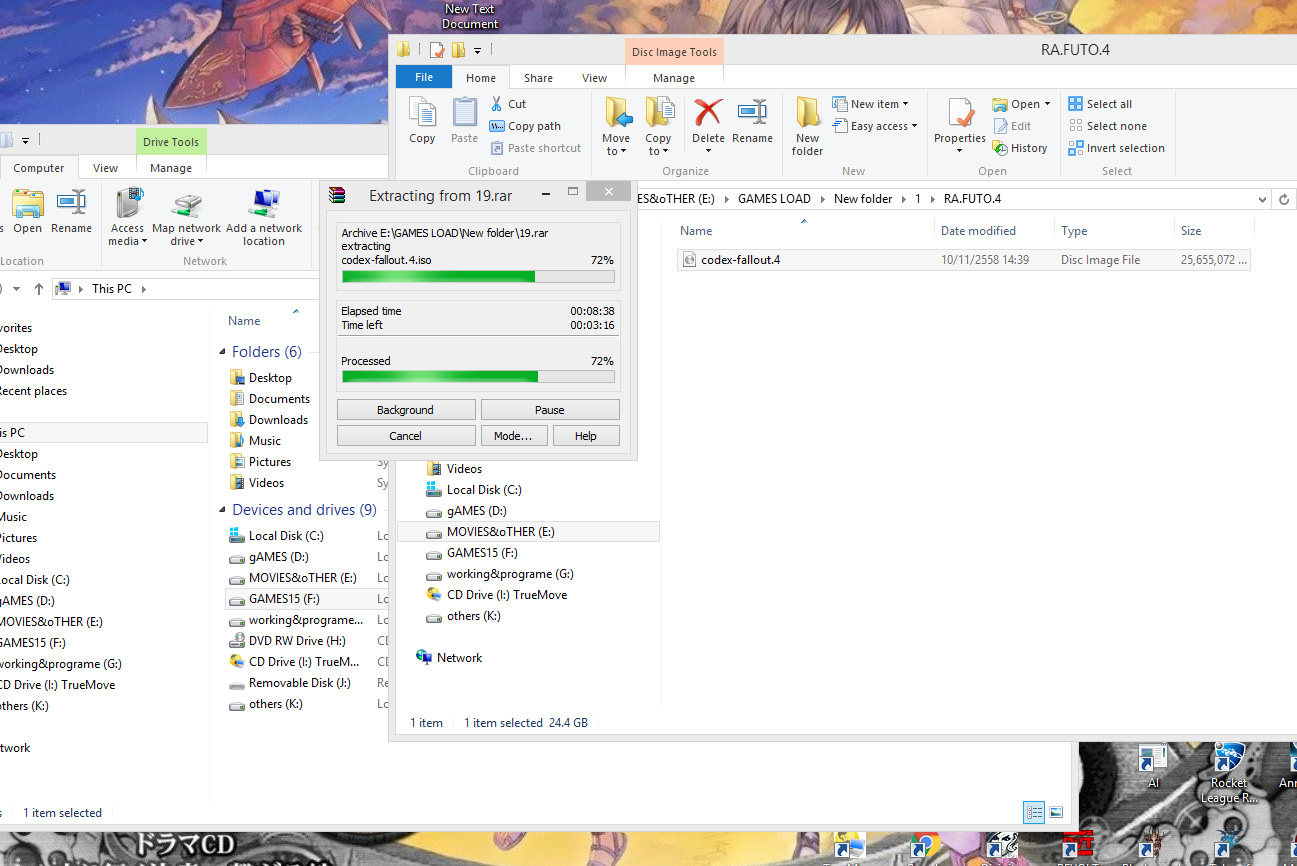This screenshot has height=866, width=1297.
Task: Select the Cut scissors command
Action: point(507,104)
